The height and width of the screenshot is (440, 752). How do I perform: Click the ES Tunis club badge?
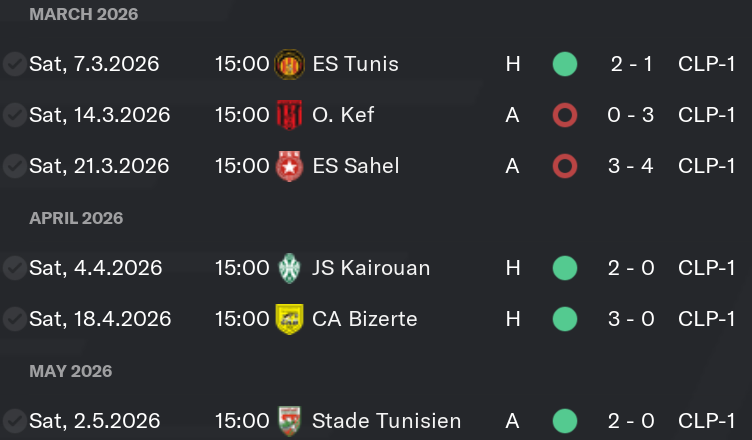coord(289,64)
